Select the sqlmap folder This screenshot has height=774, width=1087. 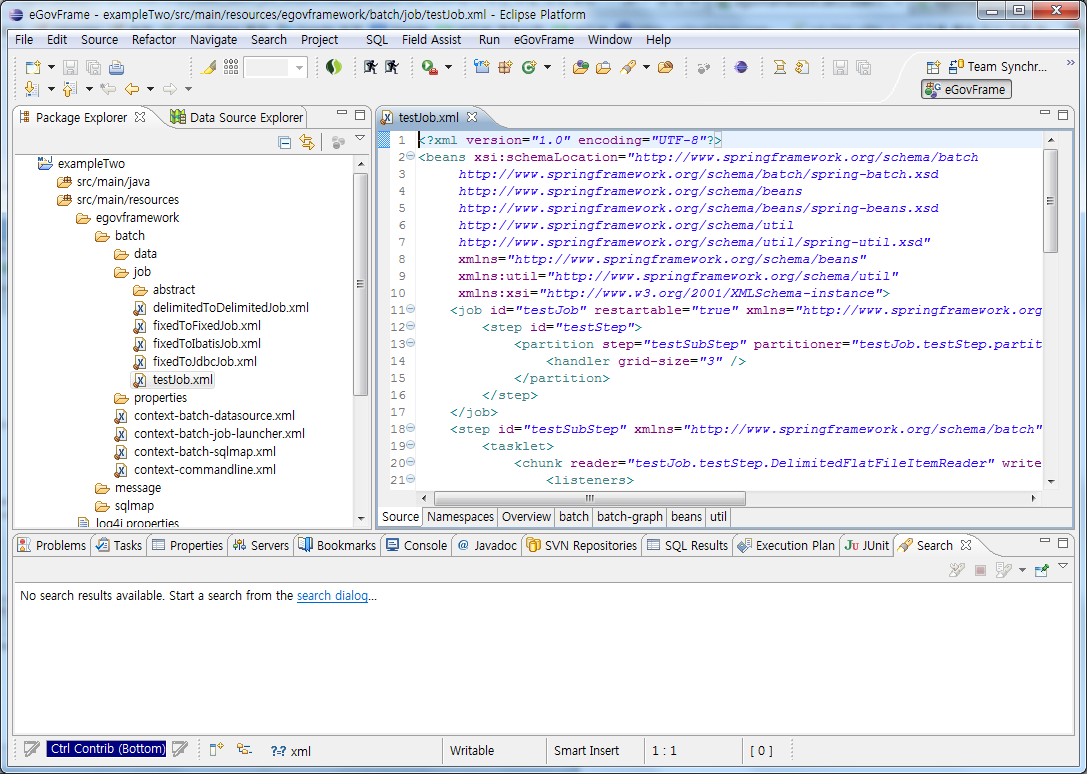click(125, 506)
